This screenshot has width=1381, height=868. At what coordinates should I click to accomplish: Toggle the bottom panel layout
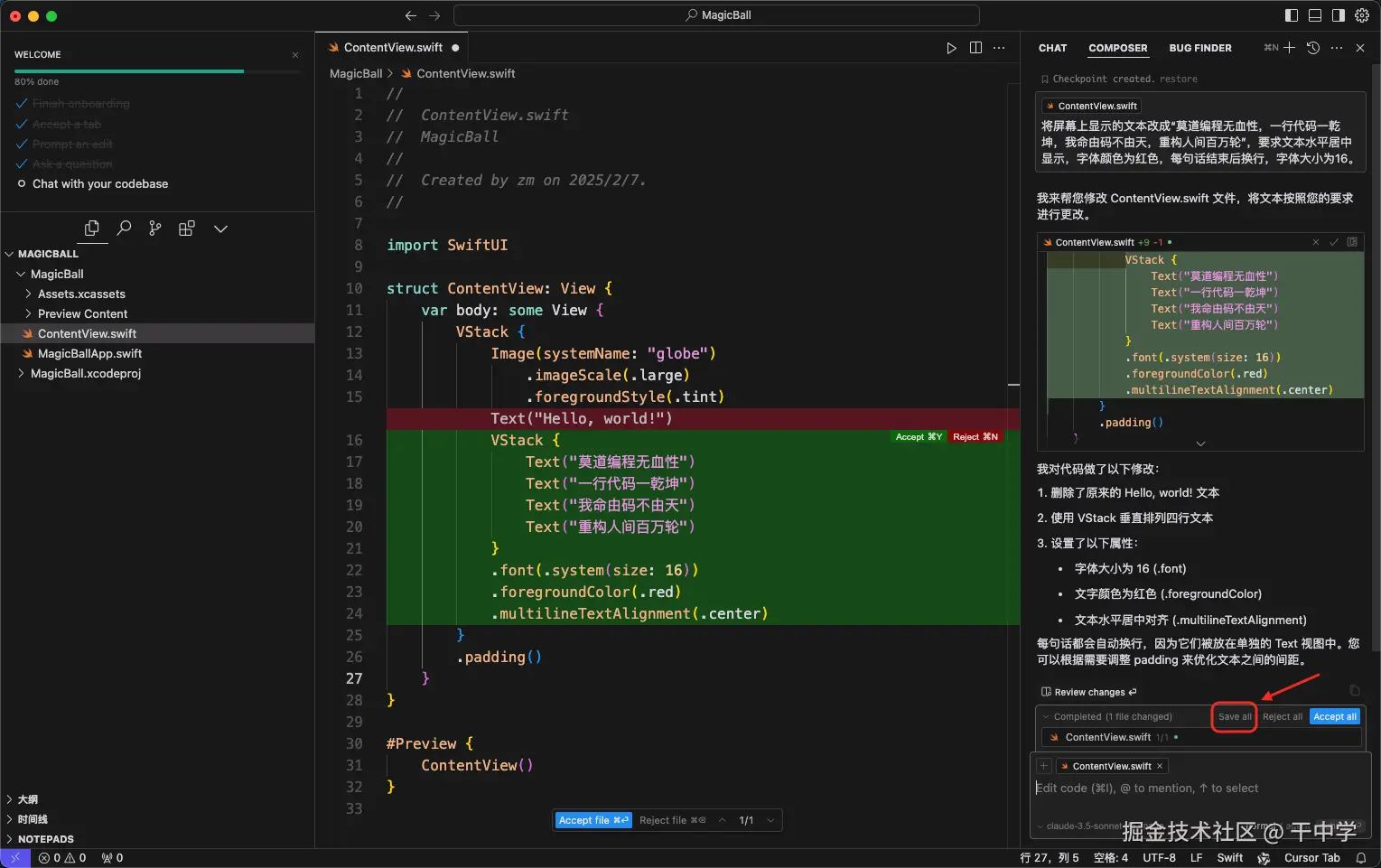point(1315,15)
